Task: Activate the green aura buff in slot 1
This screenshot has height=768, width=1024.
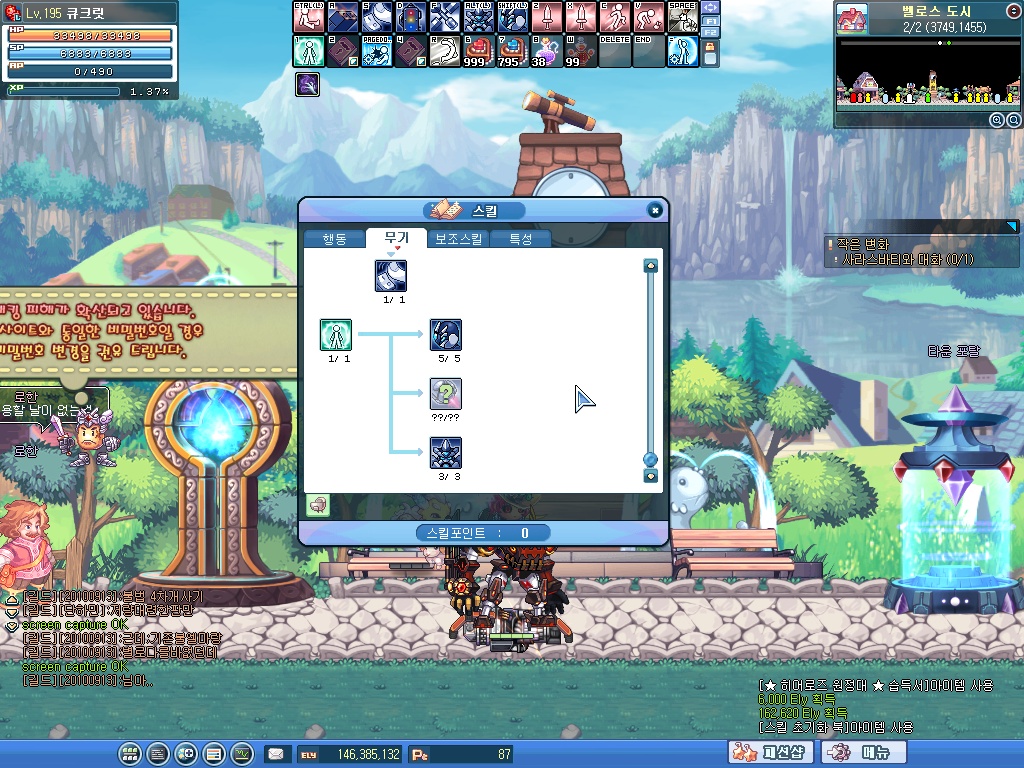Action: tap(309, 51)
